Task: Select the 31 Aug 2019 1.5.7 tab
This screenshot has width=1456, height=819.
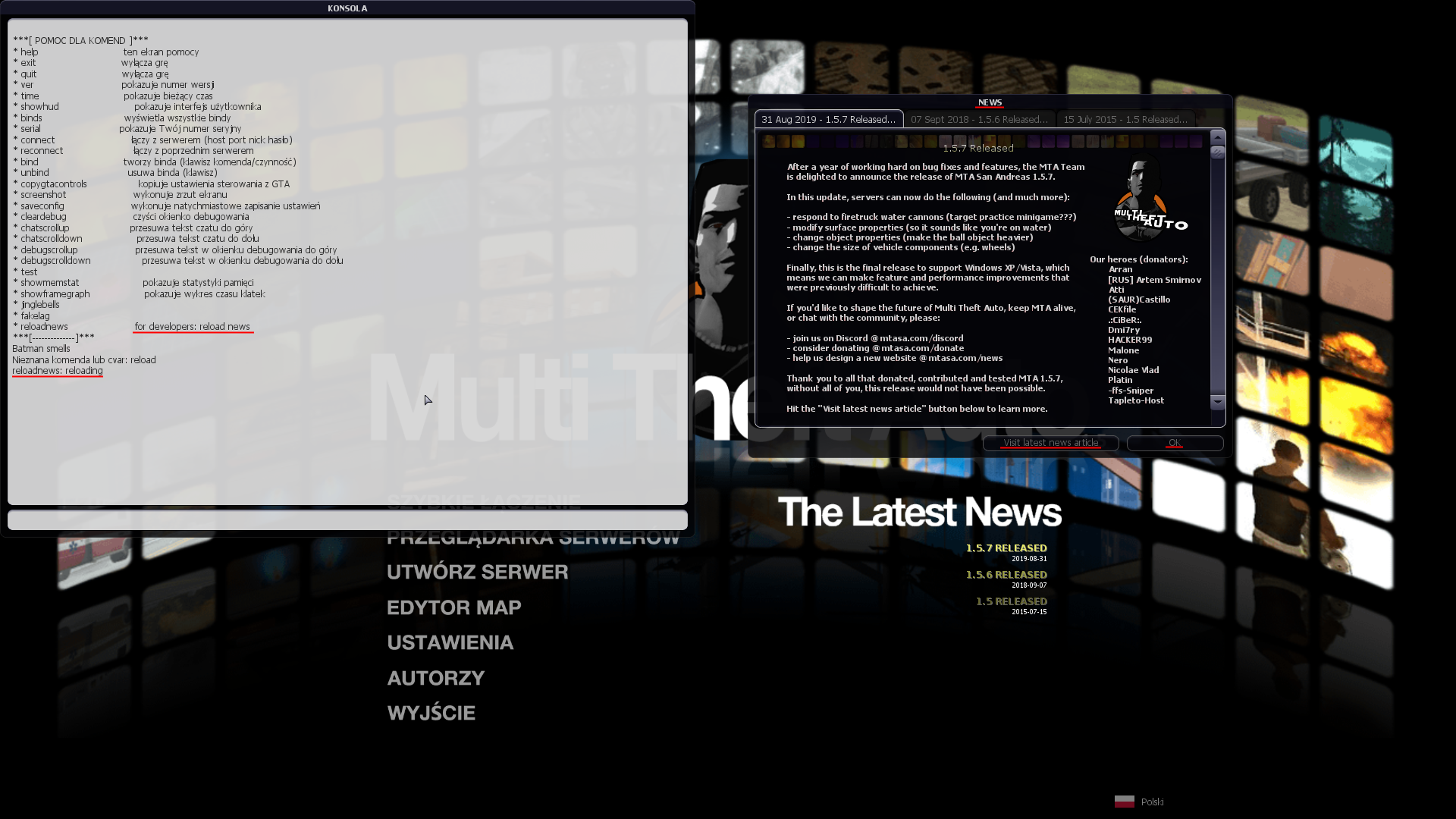Action: (x=828, y=119)
